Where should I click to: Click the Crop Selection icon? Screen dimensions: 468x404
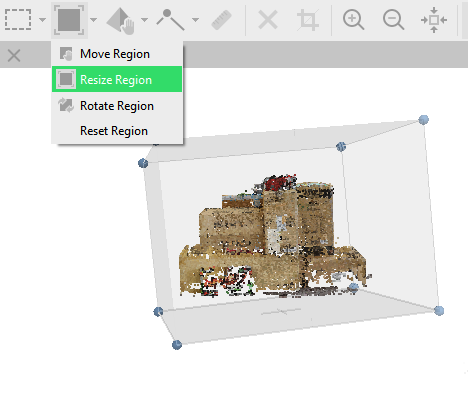308,20
